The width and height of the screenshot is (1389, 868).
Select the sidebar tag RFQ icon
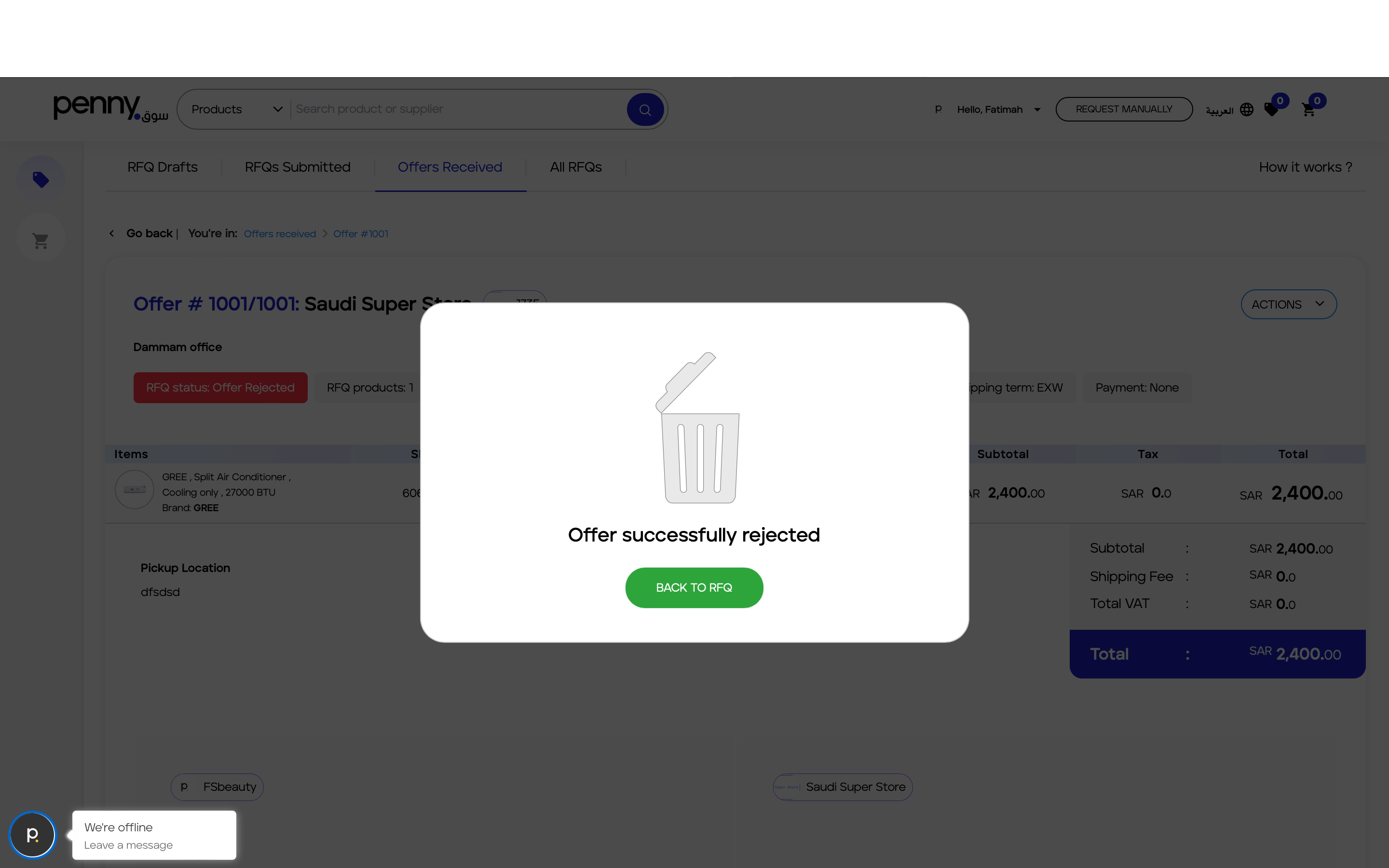point(41,180)
